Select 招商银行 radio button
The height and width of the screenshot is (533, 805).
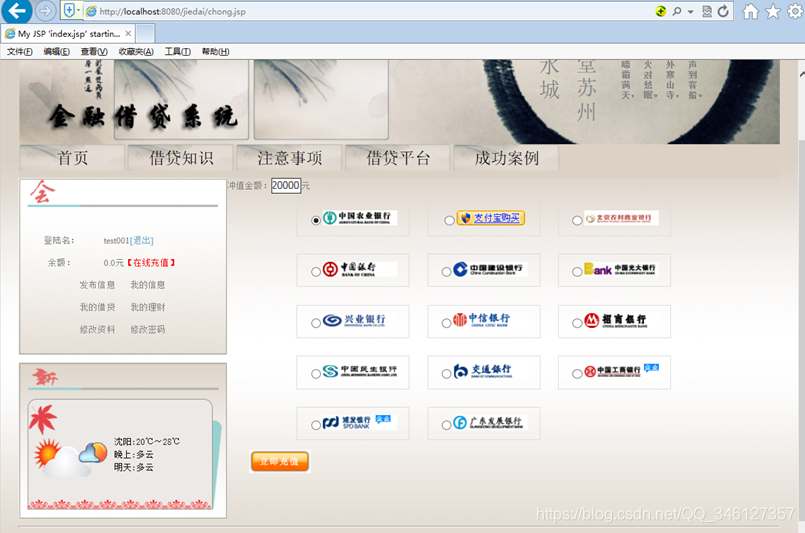click(x=577, y=323)
